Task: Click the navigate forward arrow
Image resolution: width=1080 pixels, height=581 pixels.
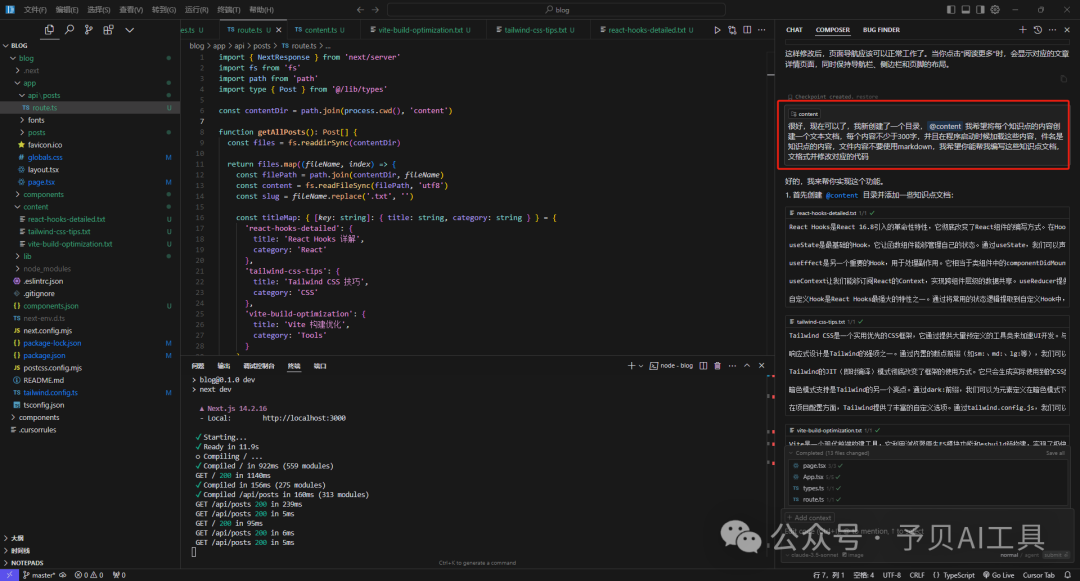Action: 375,10
